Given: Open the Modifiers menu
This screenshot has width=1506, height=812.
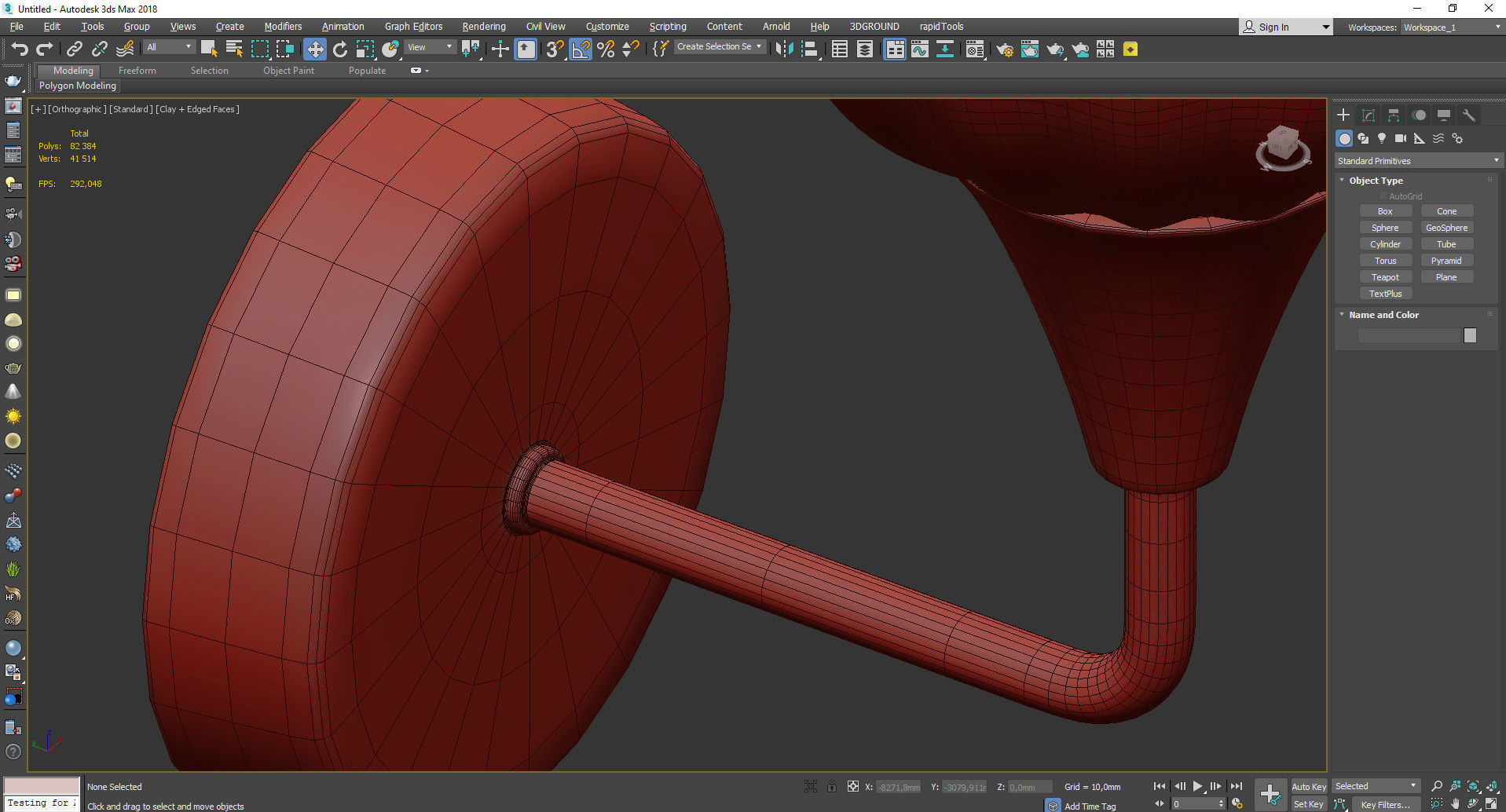Looking at the screenshot, I should (283, 27).
